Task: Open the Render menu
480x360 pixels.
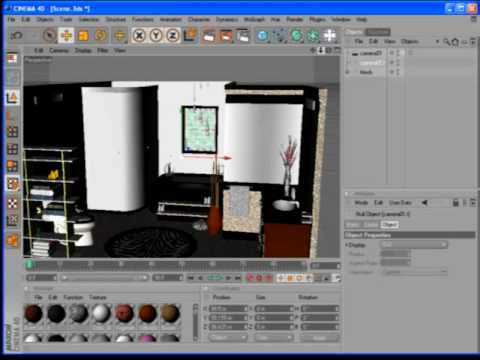Action: (295, 19)
